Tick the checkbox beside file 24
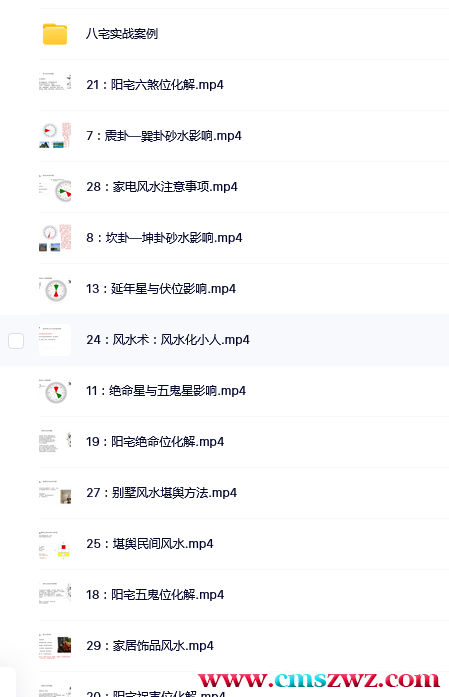This screenshot has width=449, height=697. (16, 341)
